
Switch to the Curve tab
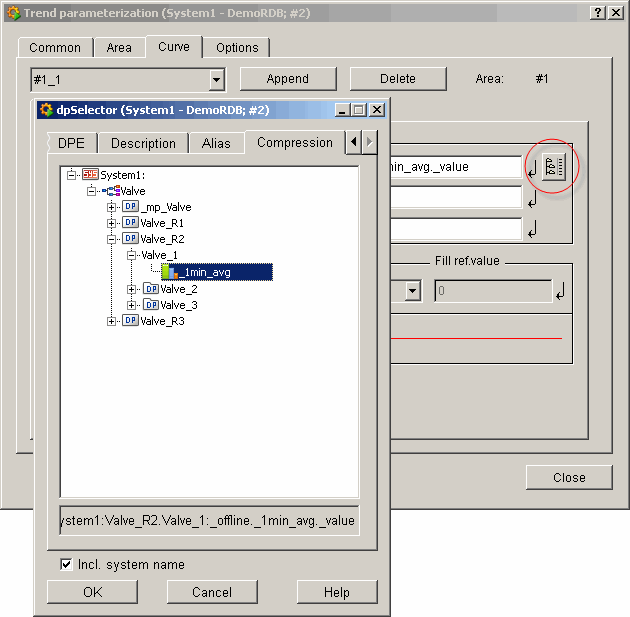pos(174,47)
